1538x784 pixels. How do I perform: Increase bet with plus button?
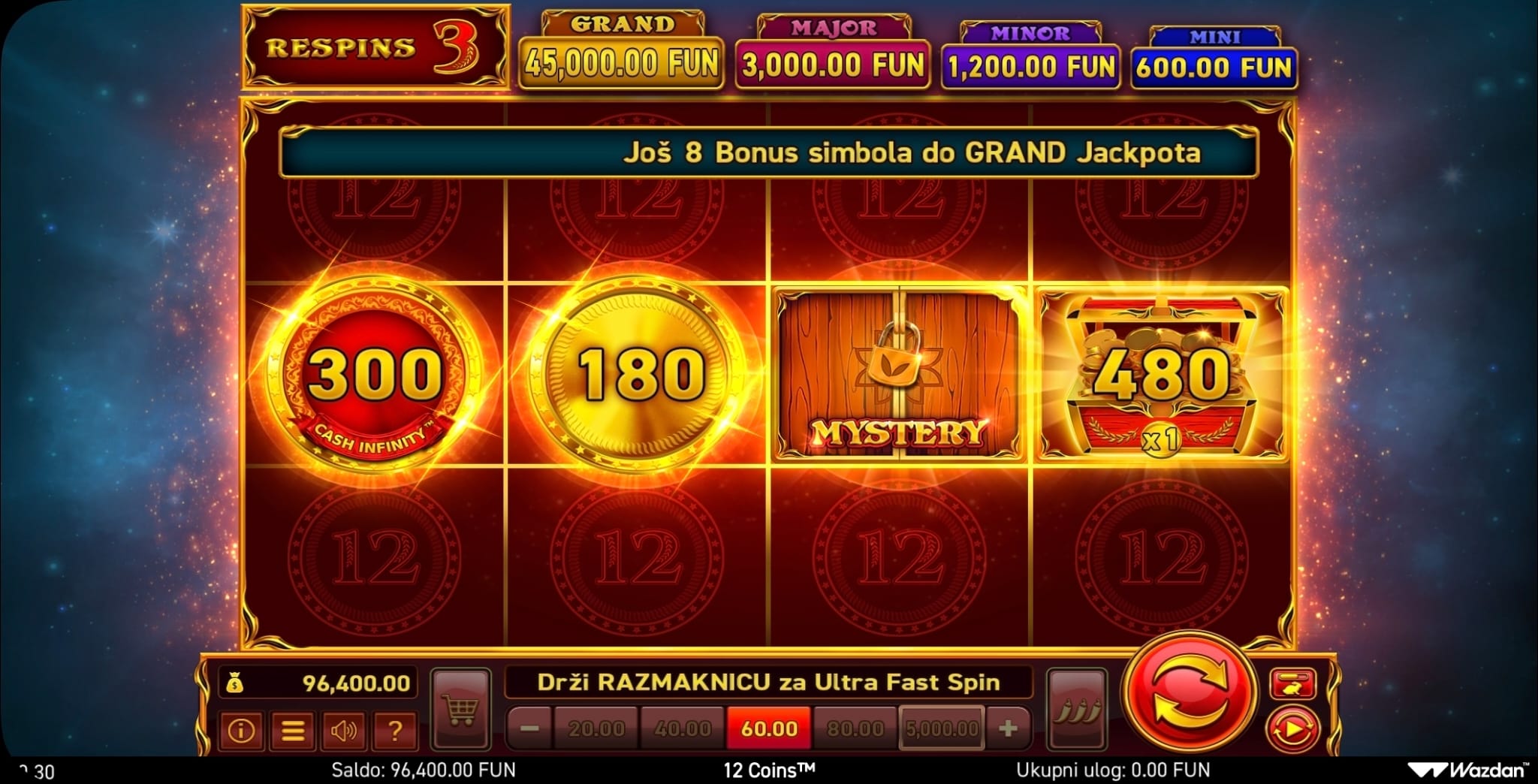tap(1008, 728)
